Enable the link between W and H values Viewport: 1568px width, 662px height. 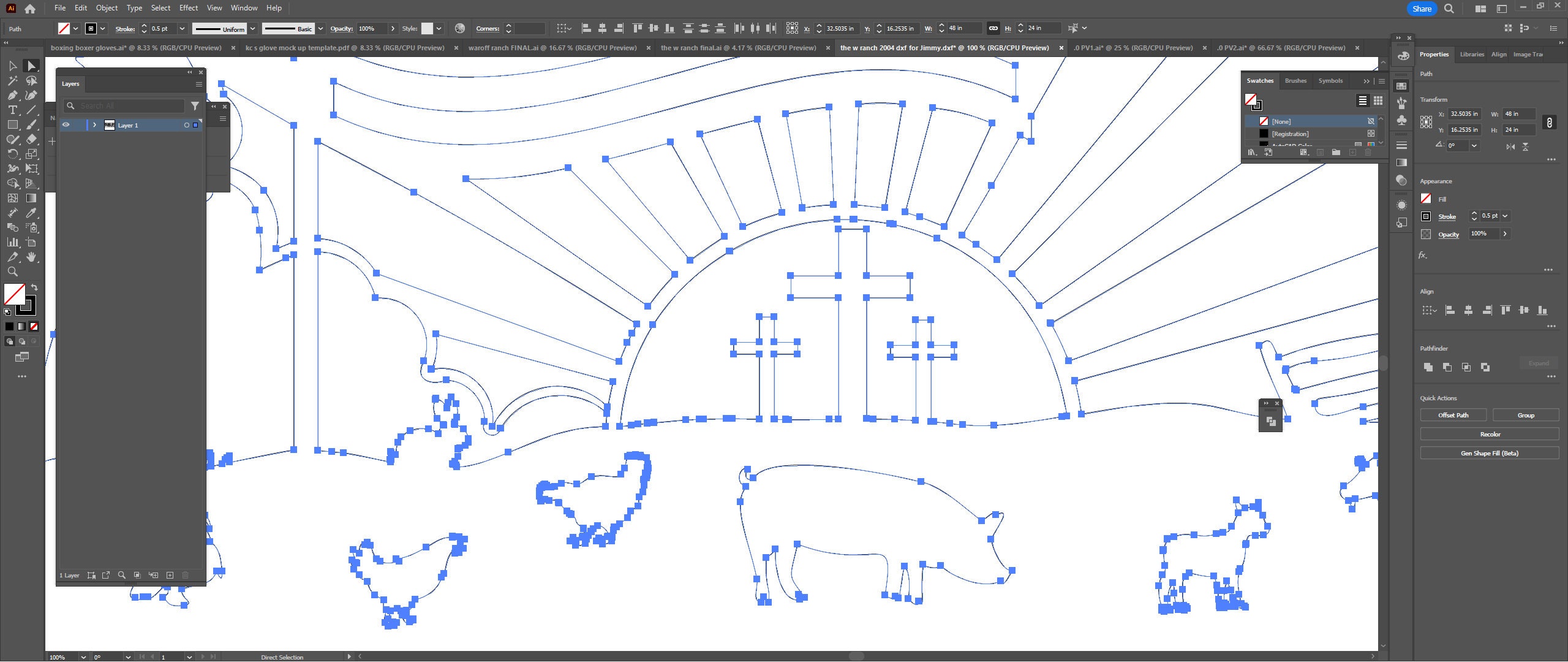(x=993, y=28)
